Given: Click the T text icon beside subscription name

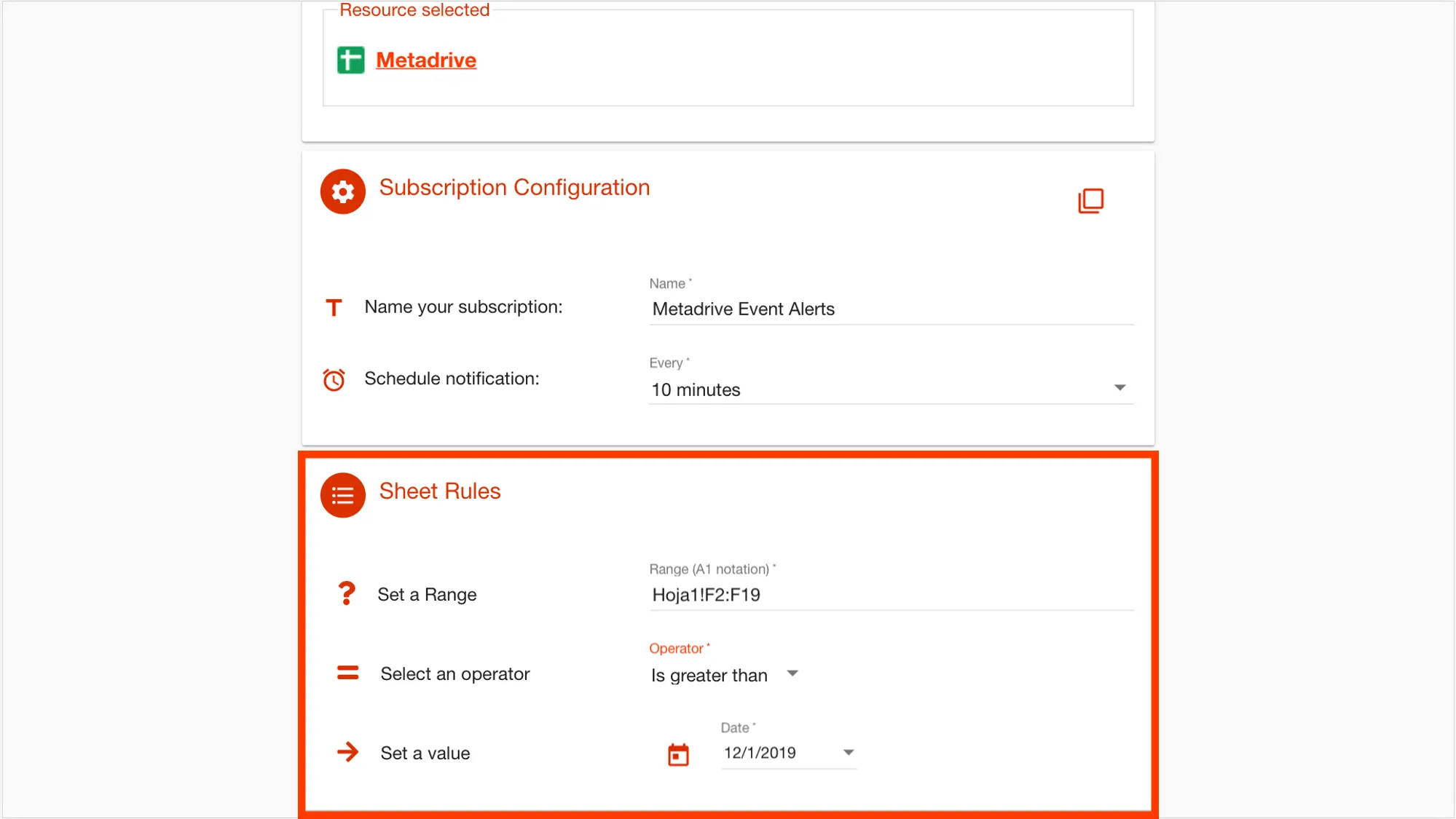Looking at the screenshot, I should [334, 307].
